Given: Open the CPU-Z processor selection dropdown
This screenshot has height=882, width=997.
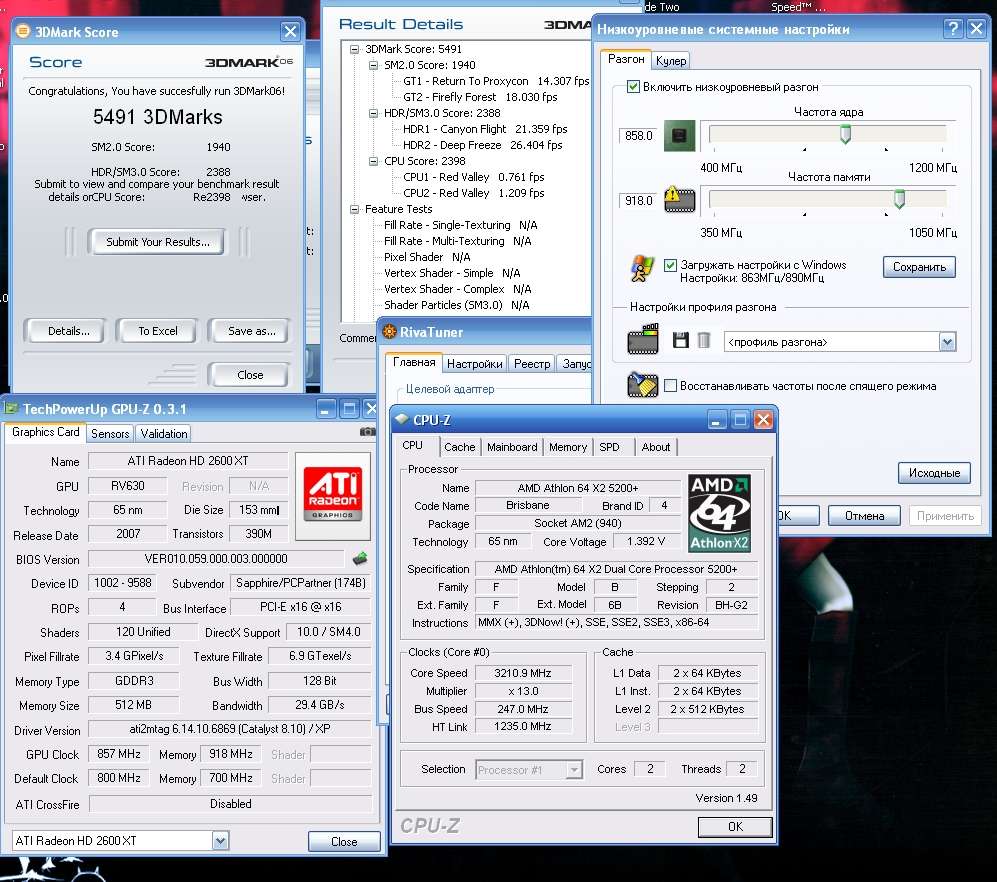Looking at the screenshot, I should coord(574,770).
